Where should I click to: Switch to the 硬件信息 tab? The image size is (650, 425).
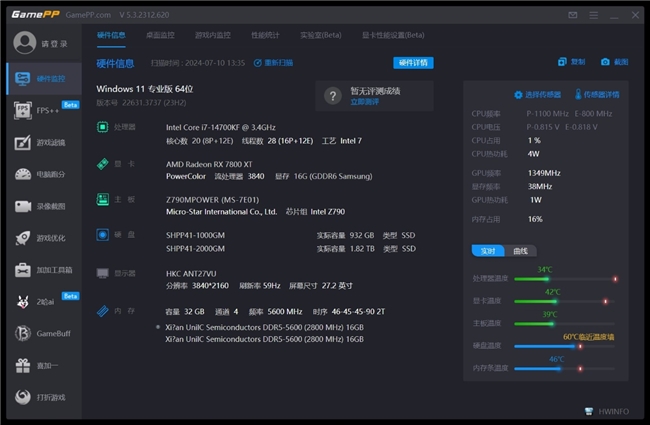tap(111, 35)
